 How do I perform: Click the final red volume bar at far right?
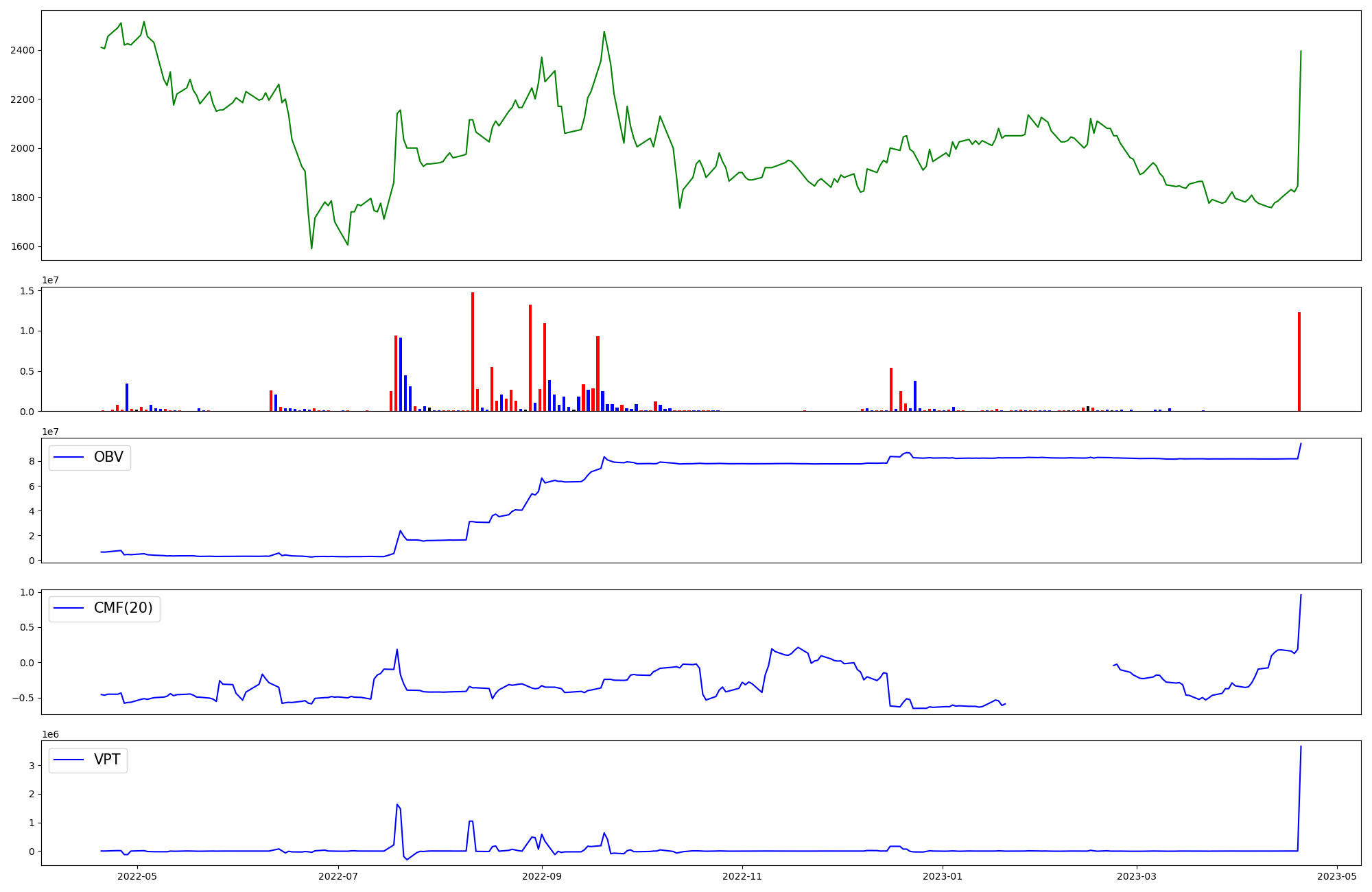1299,362
